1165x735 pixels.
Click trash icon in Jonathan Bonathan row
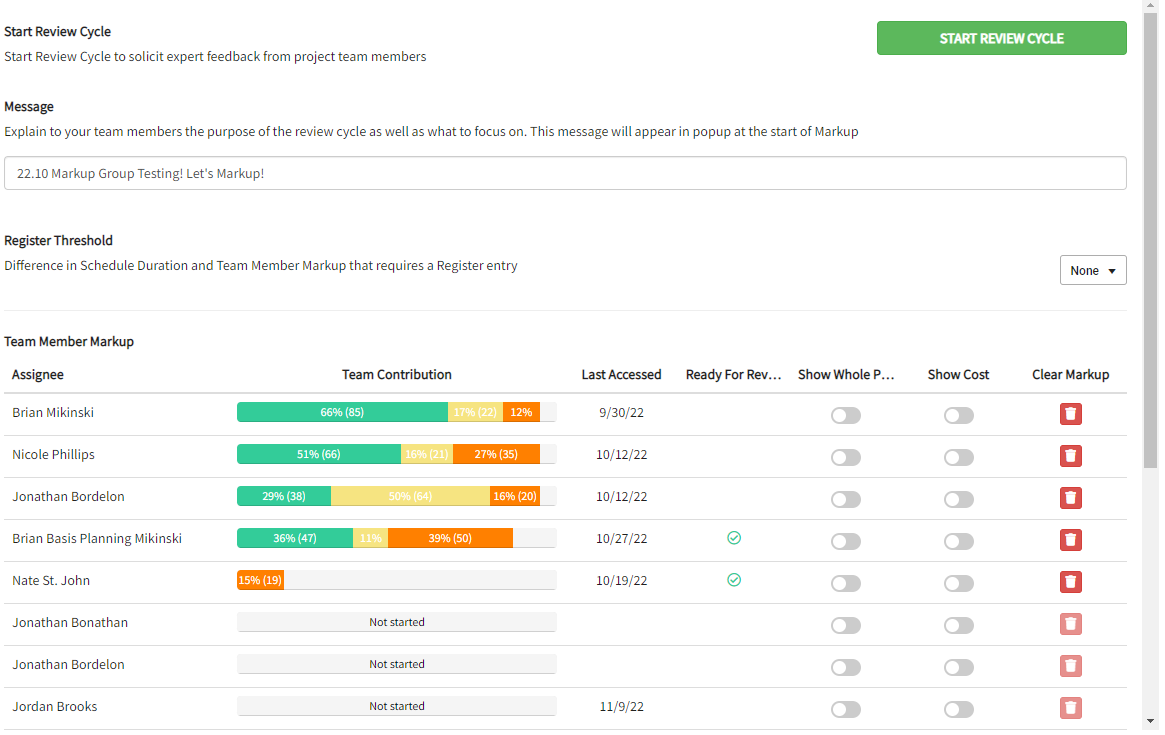pos(1070,624)
